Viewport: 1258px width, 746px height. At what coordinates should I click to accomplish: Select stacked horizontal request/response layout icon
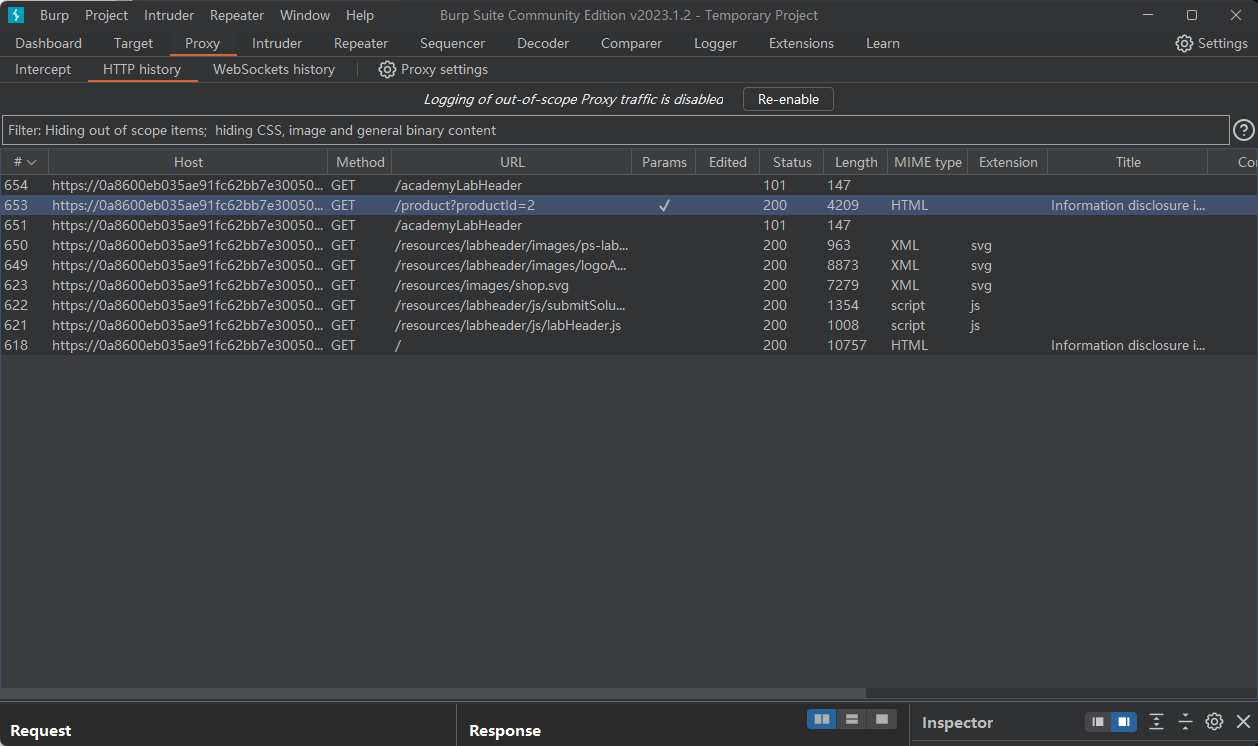852,719
